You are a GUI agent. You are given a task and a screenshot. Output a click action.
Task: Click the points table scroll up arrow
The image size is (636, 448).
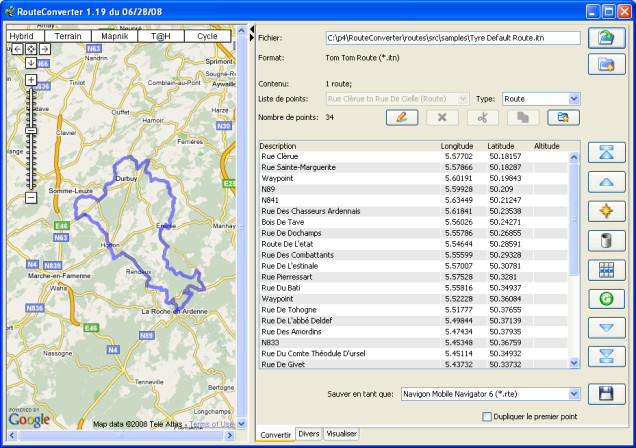[574, 157]
